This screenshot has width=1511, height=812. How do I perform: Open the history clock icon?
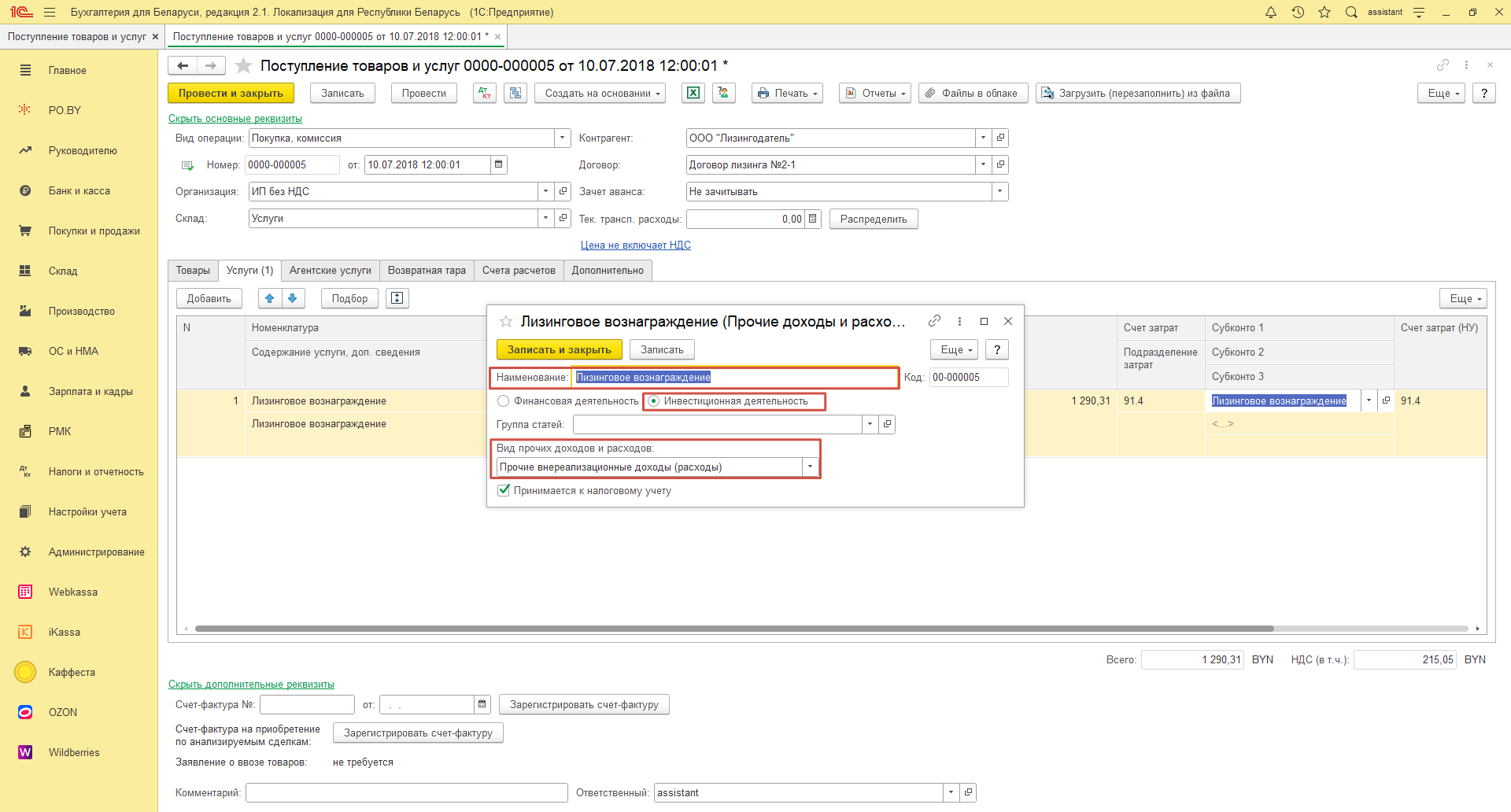1298,12
